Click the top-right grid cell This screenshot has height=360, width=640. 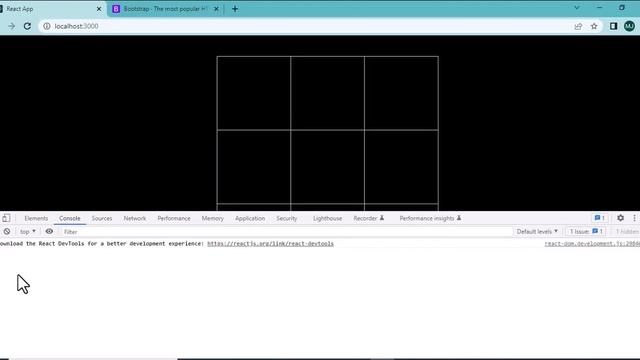coord(401,93)
